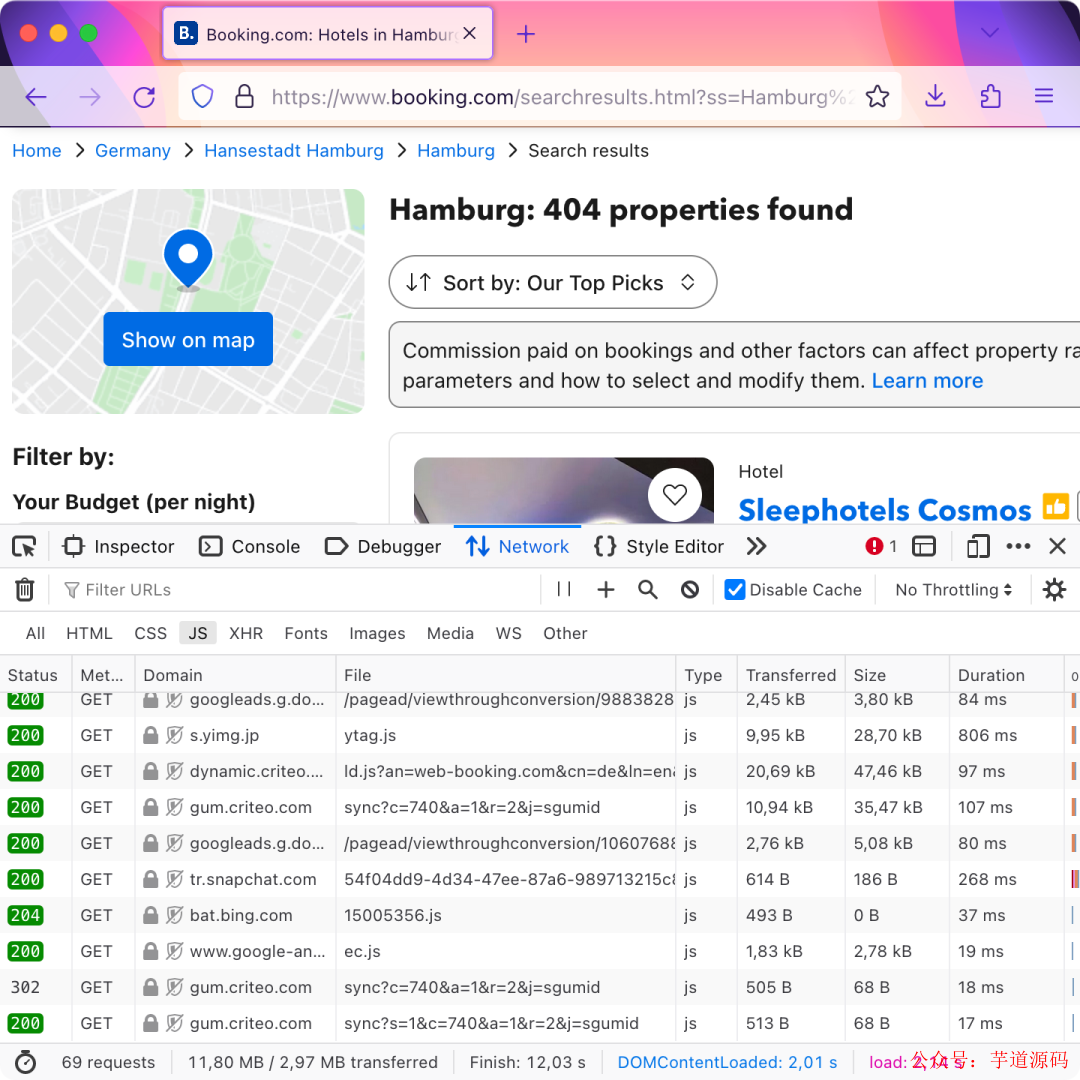1080x1080 pixels.
Task: Filter requests by CSS
Action: coord(150,633)
